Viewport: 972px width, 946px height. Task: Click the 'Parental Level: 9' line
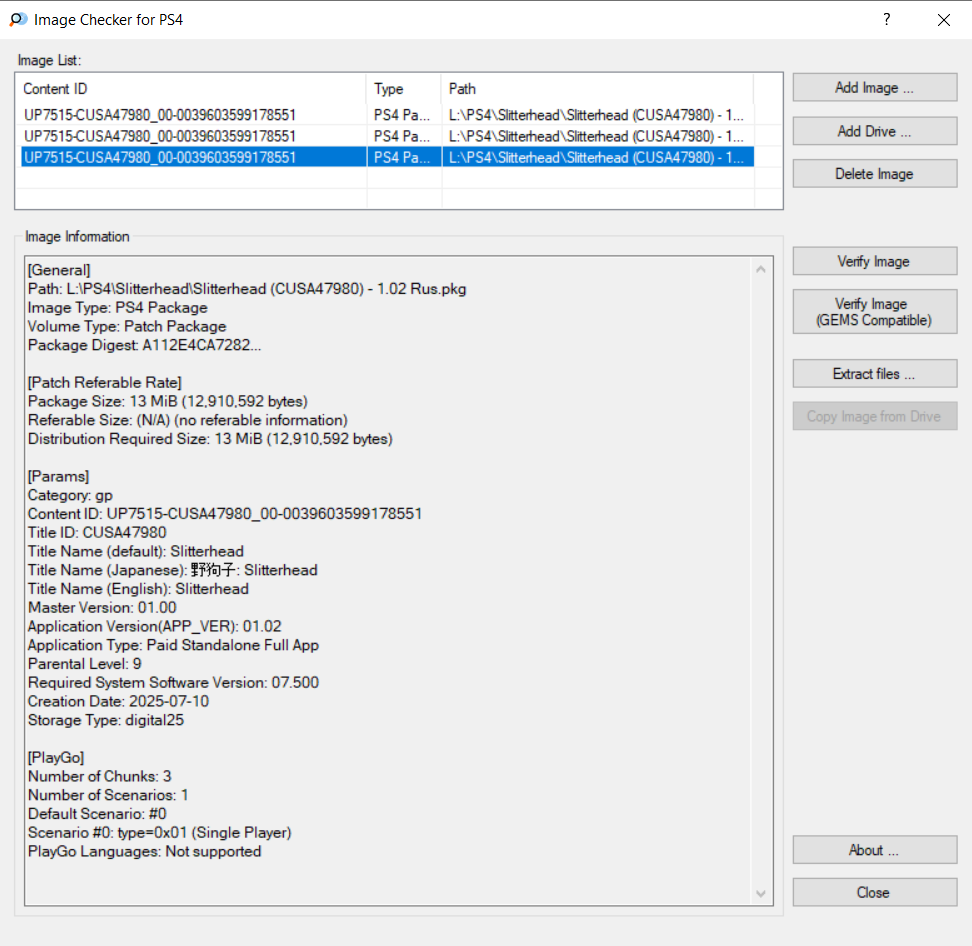coord(85,664)
